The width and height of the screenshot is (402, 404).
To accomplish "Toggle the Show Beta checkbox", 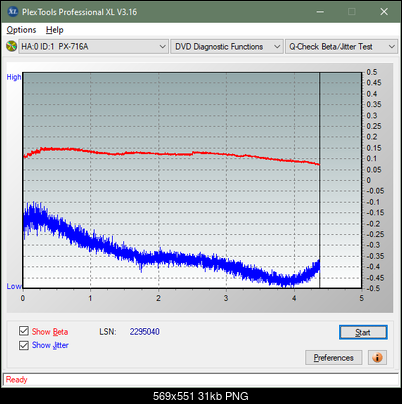I will coord(24,331).
